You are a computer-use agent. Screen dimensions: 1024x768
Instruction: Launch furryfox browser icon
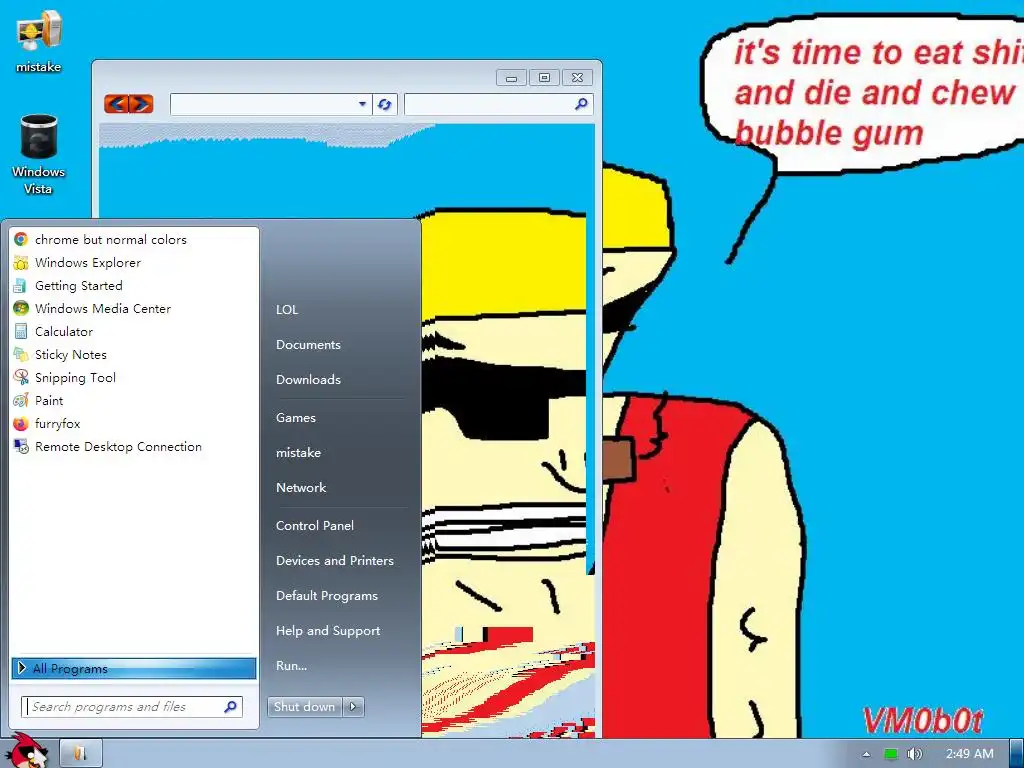(21, 424)
